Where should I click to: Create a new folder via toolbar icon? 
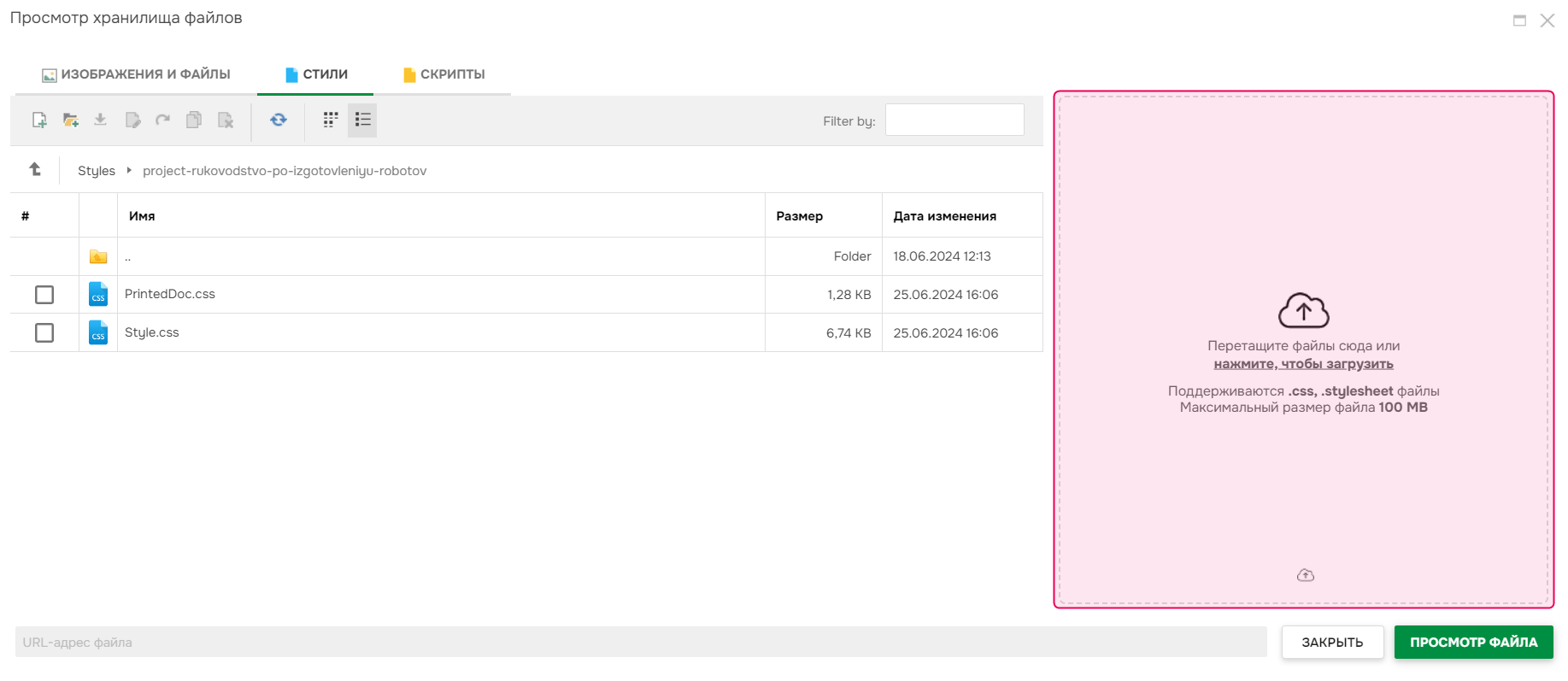70,120
